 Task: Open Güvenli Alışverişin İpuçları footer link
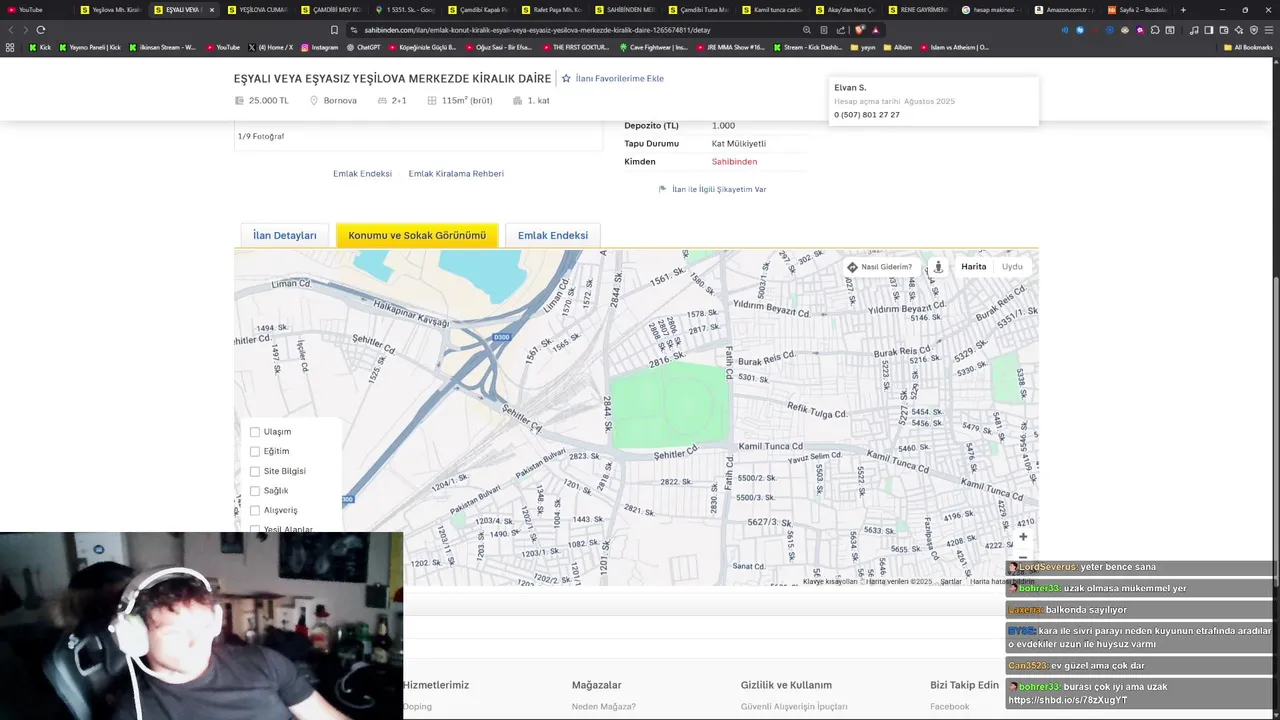pyautogui.click(x=794, y=706)
